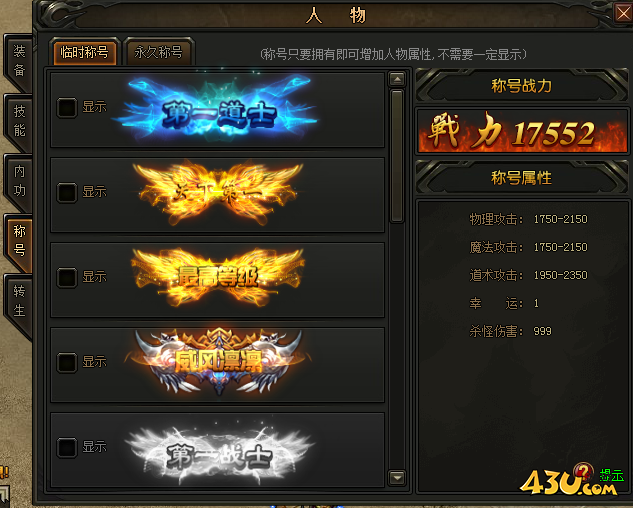The image size is (633, 508).
Task: Click the red question mark hint icon
Action: (x=583, y=471)
